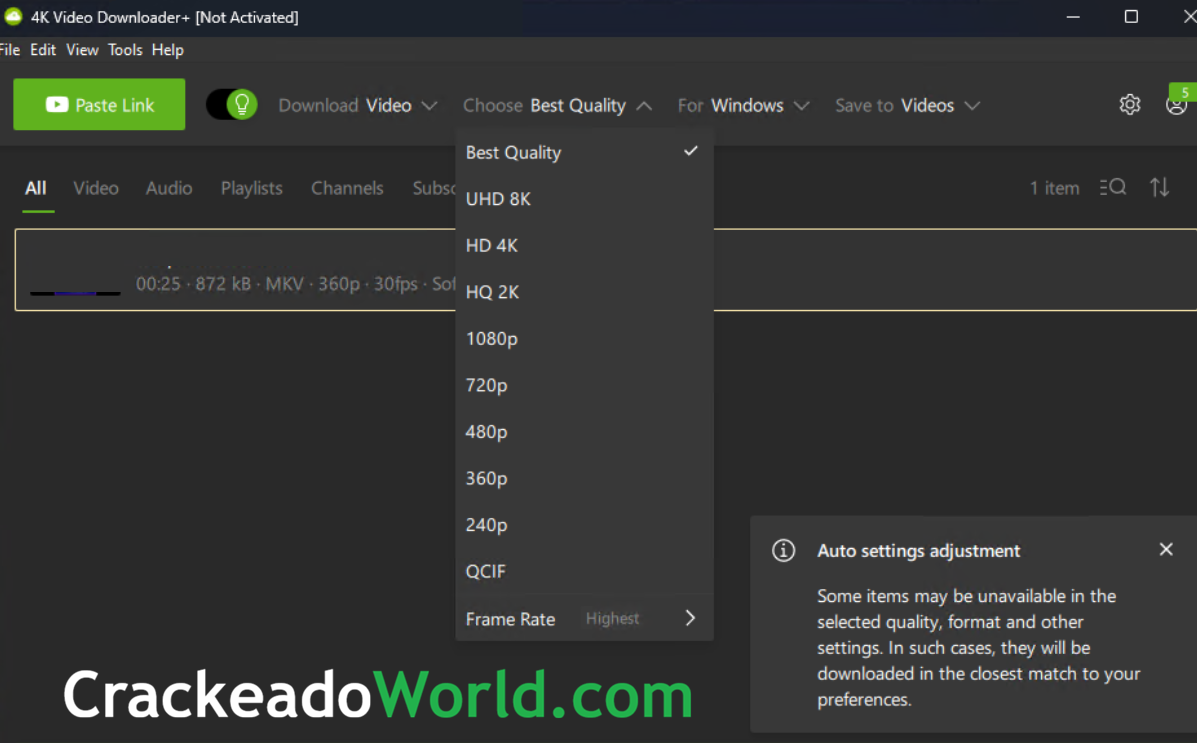This screenshot has height=743, width=1197.
Task: Select 1080p quality
Action: pos(584,339)
